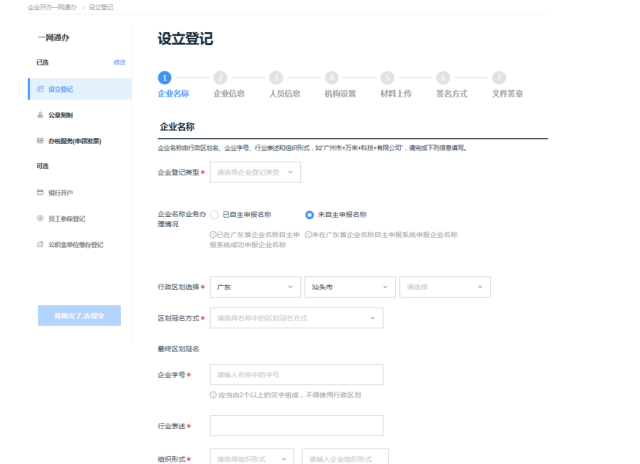Image resolution: width=640 pixels, height=464 pixels.
Task: Click the step 4 circle icon
Action: click(332, 78)
